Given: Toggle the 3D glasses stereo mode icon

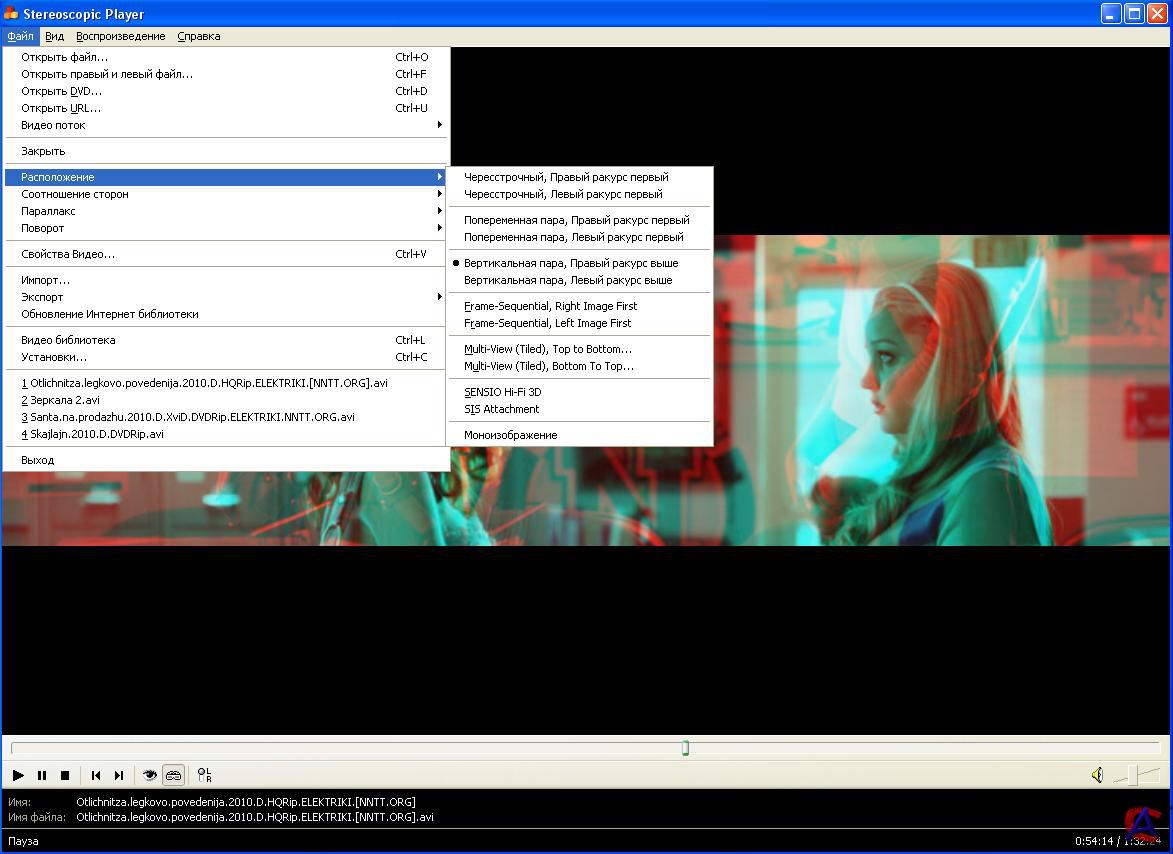Looking at the screenshot, I should (173, 775).
